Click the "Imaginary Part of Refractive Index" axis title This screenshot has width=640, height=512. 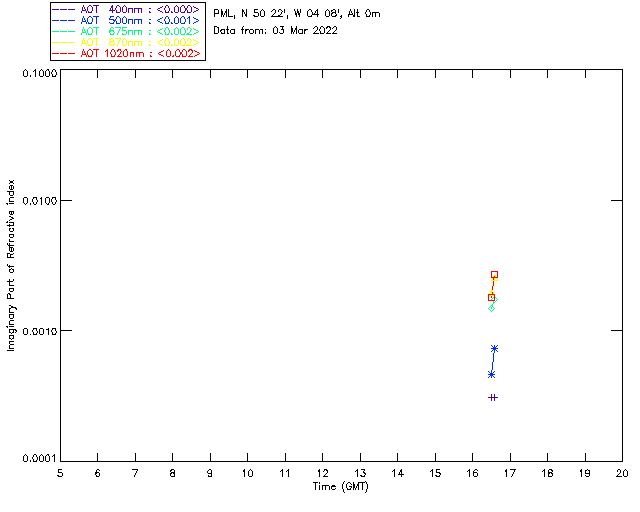pyautogui.click(x=11, y=265)
